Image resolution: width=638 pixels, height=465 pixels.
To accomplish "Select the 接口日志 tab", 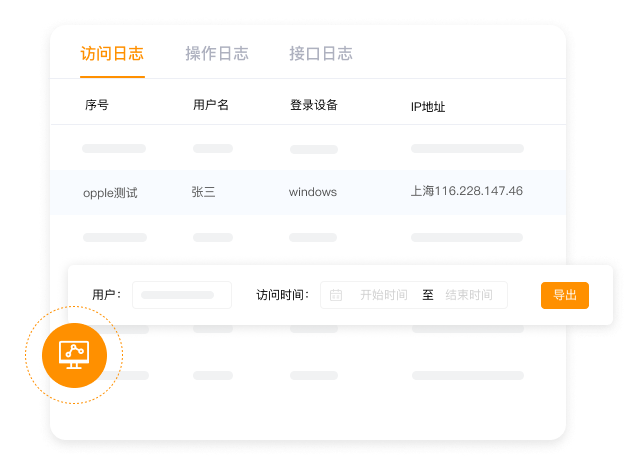I will [320, 54].
